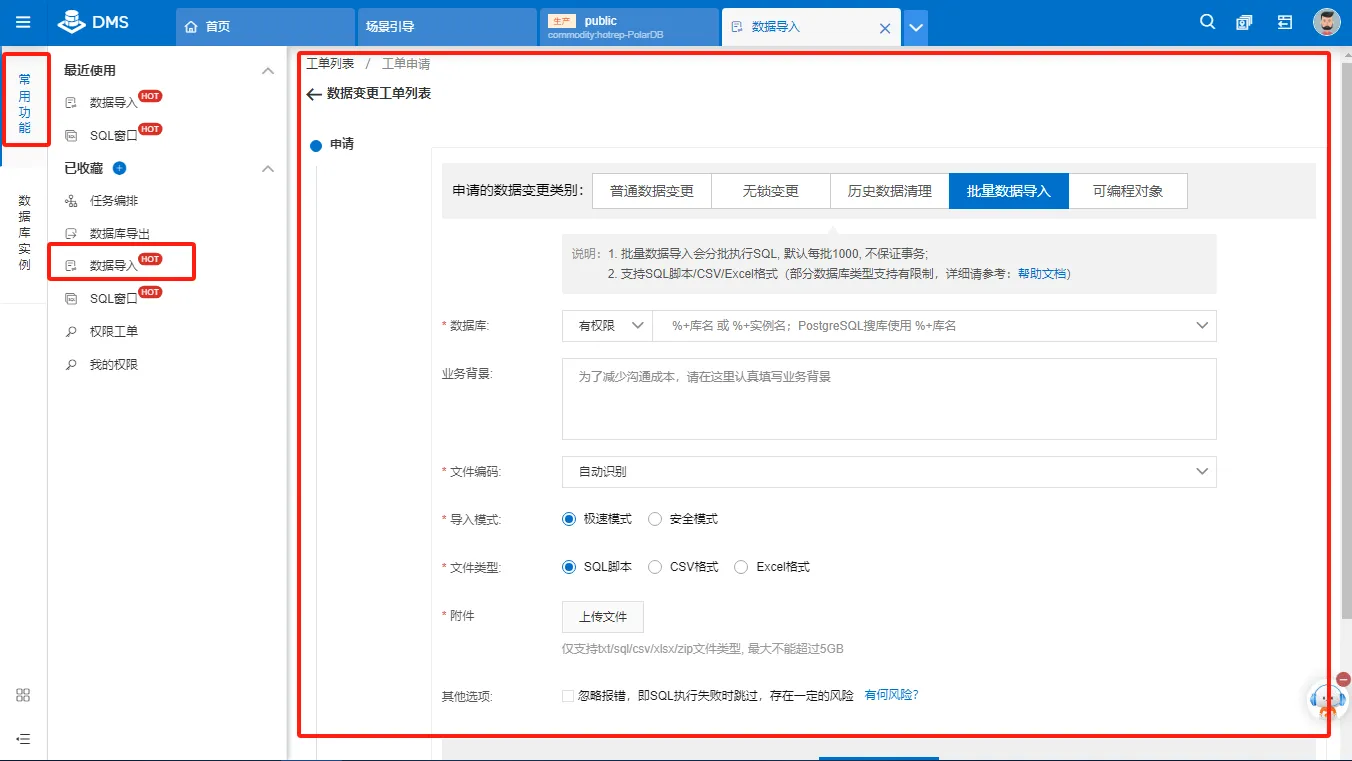Open the assistant robot helper icon

[1327, 701]
